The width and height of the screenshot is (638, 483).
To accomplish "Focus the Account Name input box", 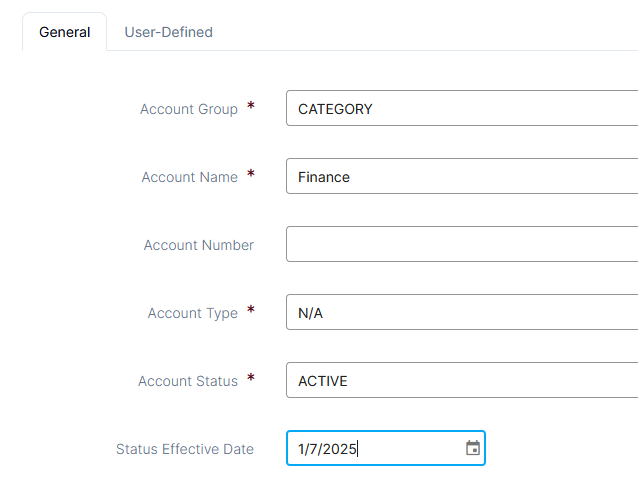I will coord(462,176).
